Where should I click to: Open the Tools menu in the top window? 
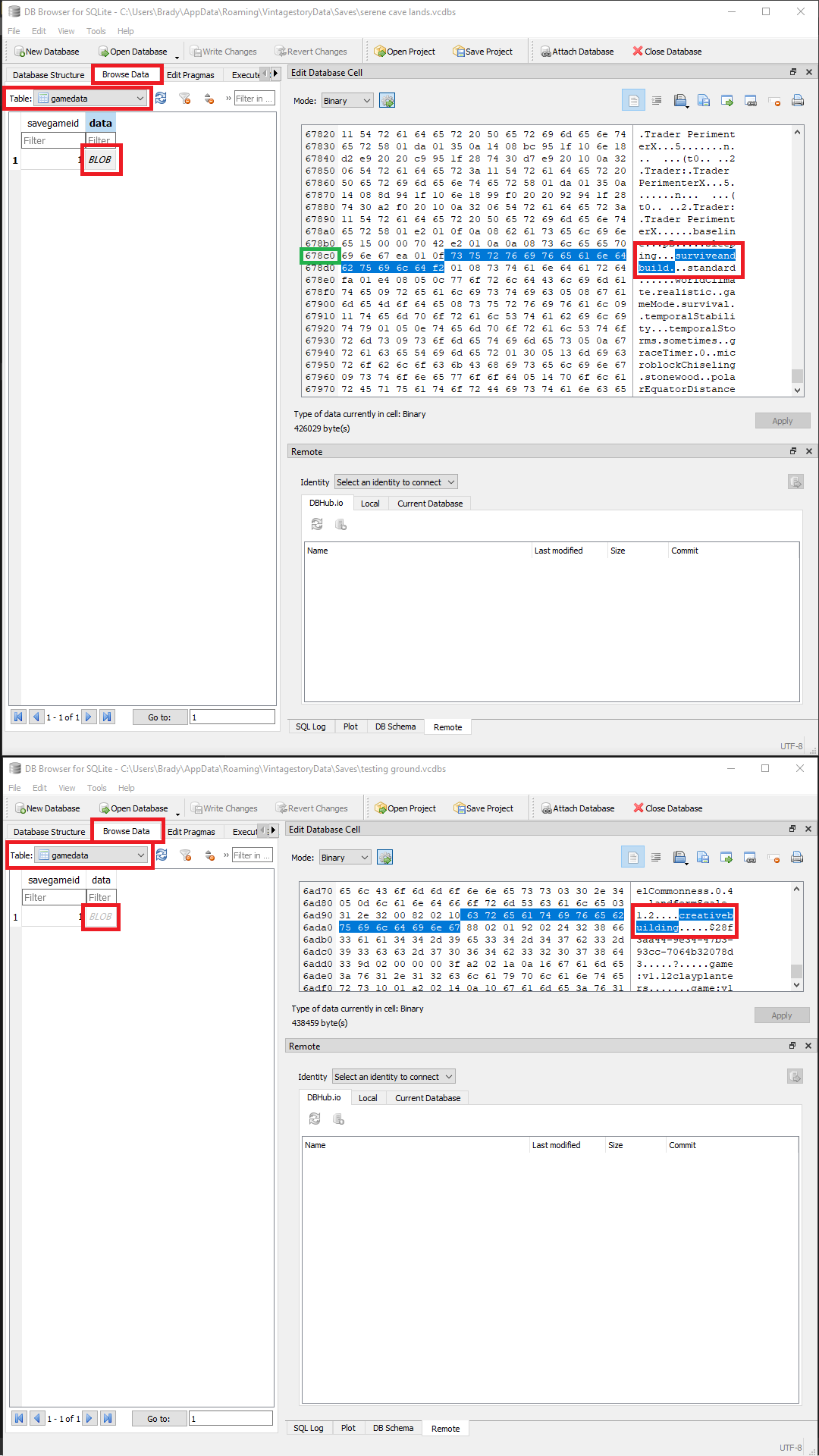pos(96,31)
